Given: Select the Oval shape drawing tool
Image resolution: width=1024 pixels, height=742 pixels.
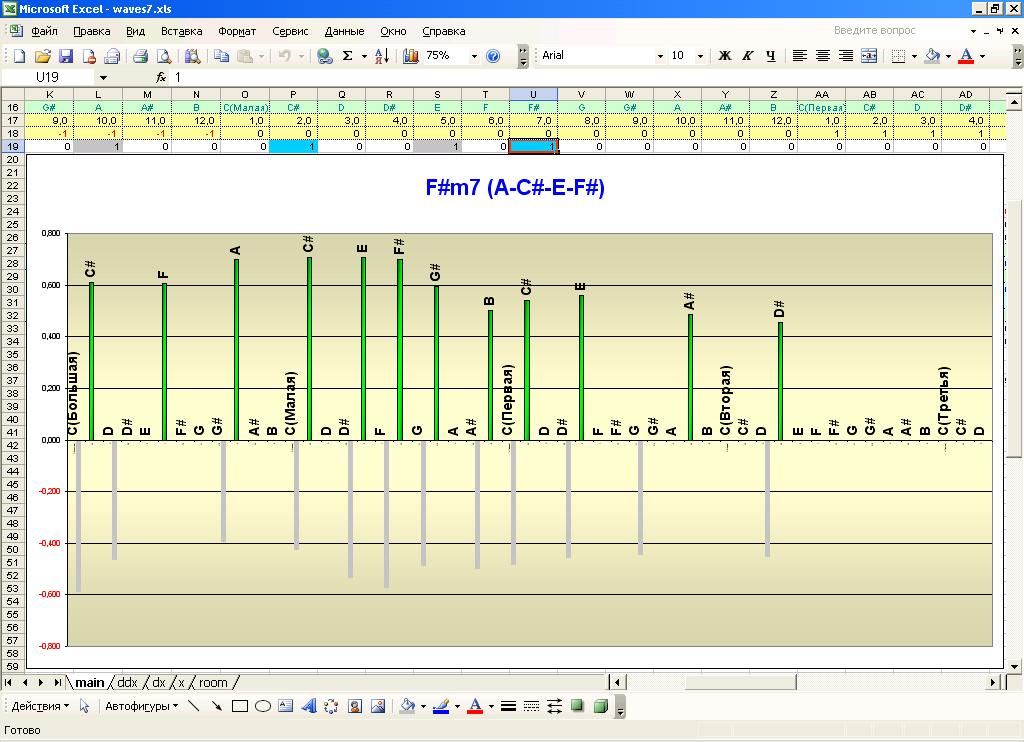Looking at the screenshot, I should [263, 706].
